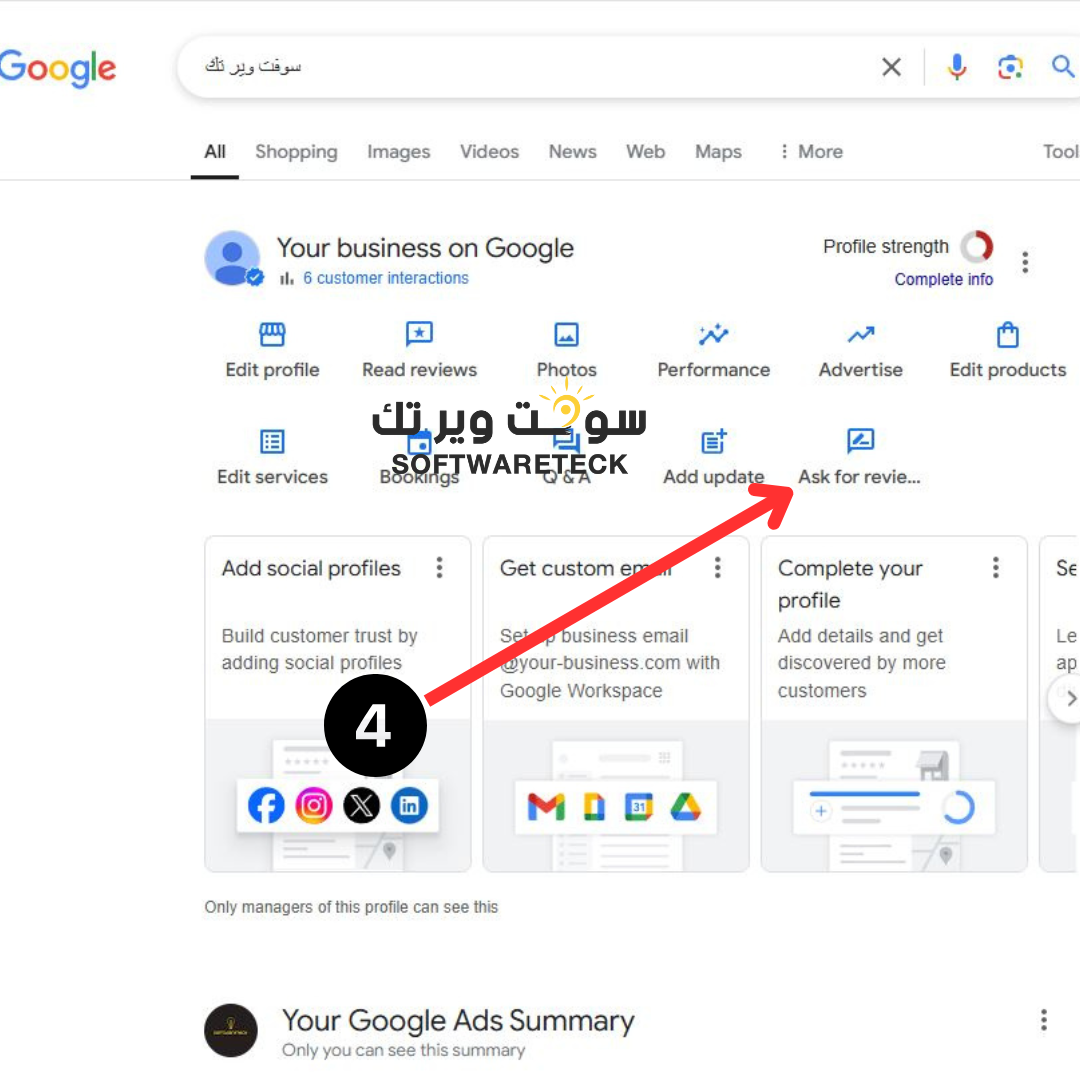Open the Performance sparkline icon
The width and height of the screenshot is (1080, 1080).
[713, 335]
